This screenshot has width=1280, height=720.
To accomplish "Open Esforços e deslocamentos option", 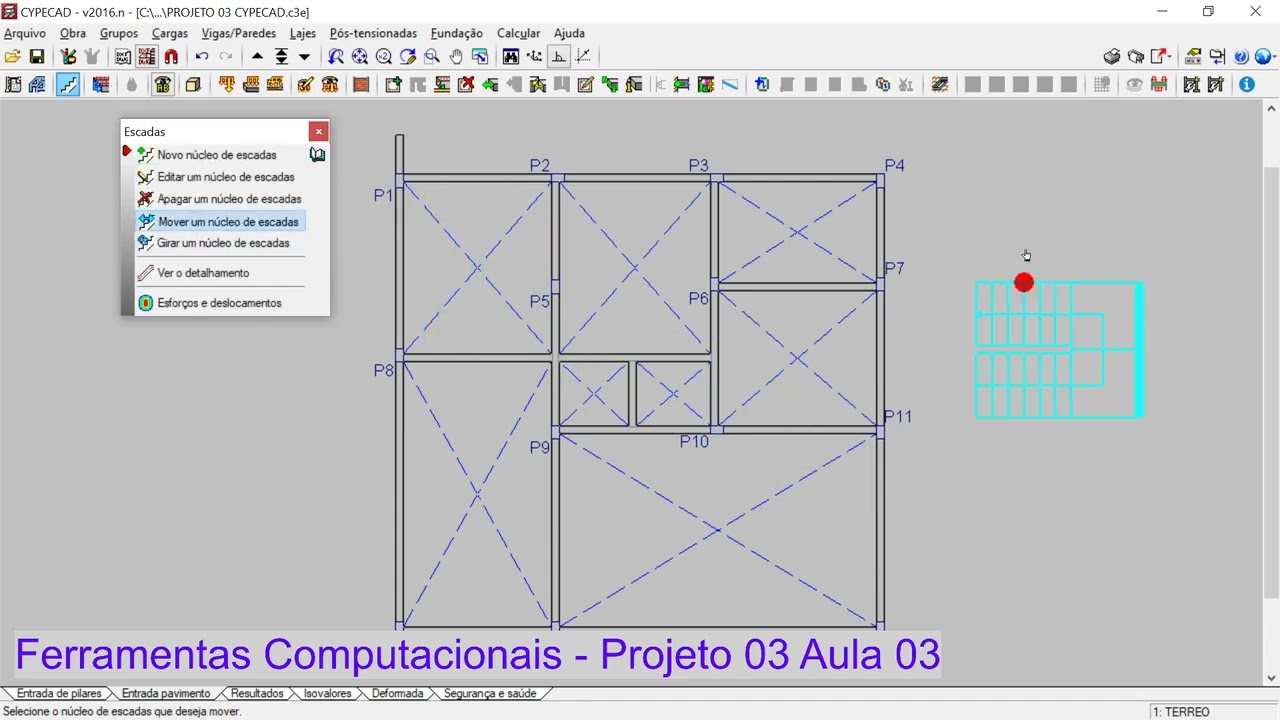I will 219,303.
